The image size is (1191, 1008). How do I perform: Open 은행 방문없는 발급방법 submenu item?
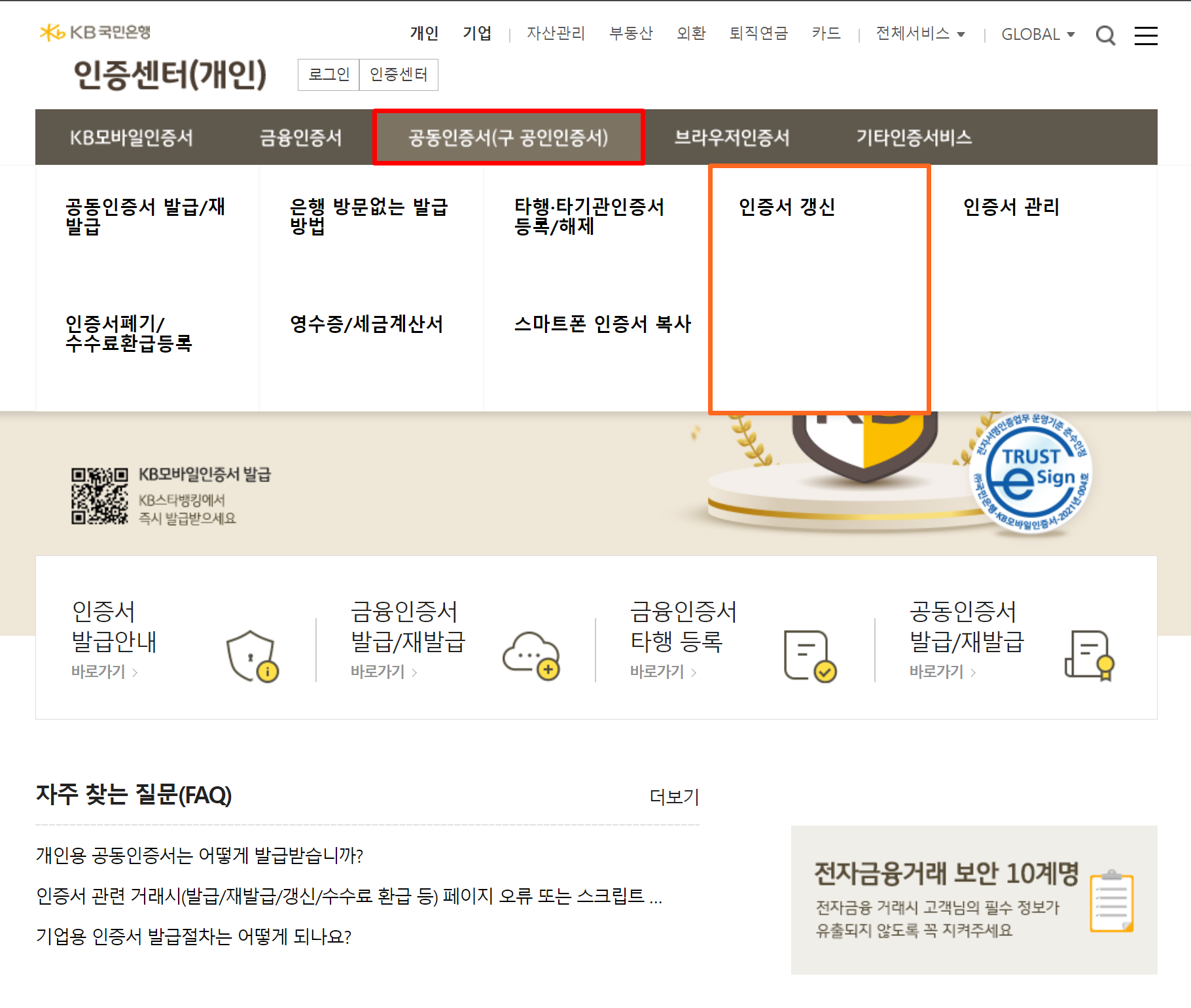pos(369,216)
